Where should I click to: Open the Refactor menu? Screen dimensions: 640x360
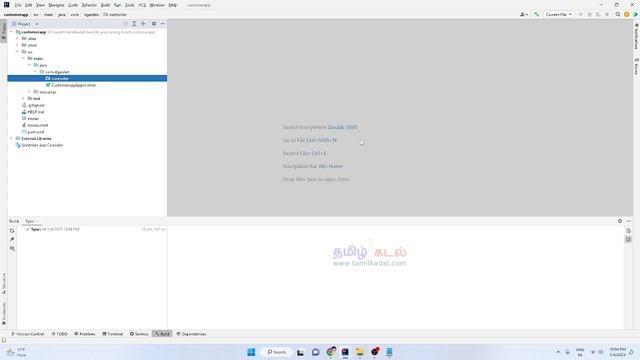click(x=89, y=5)
